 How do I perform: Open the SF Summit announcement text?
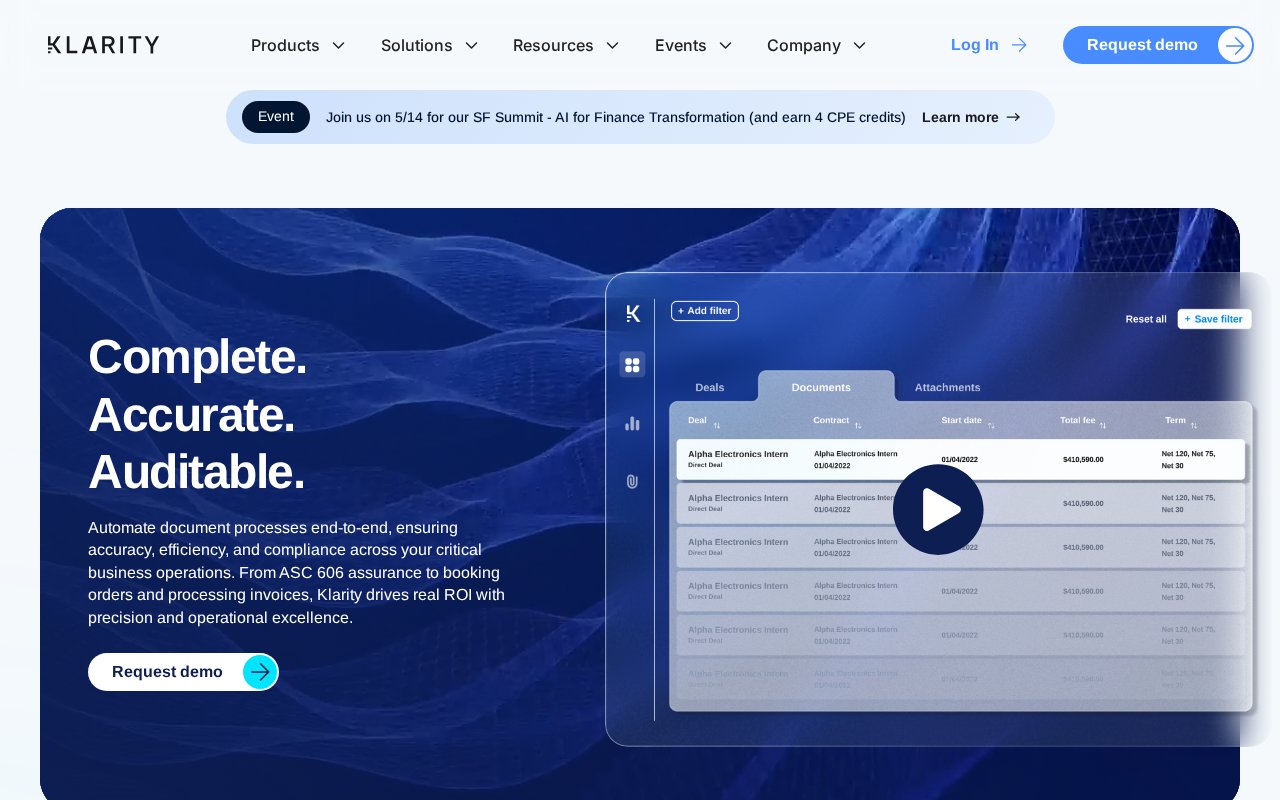[616, 117]
